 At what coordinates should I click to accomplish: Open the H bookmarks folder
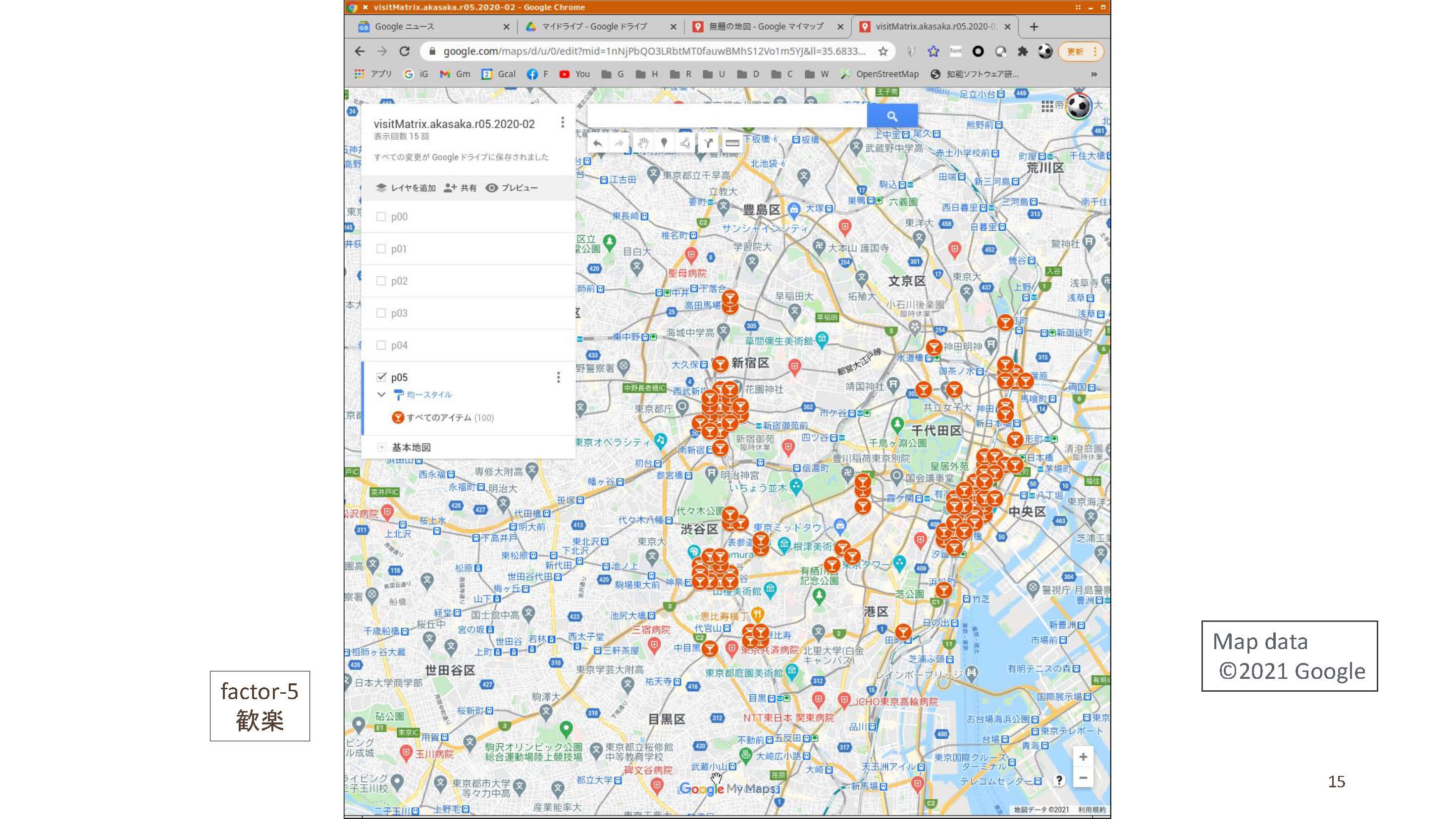[647, 74]
